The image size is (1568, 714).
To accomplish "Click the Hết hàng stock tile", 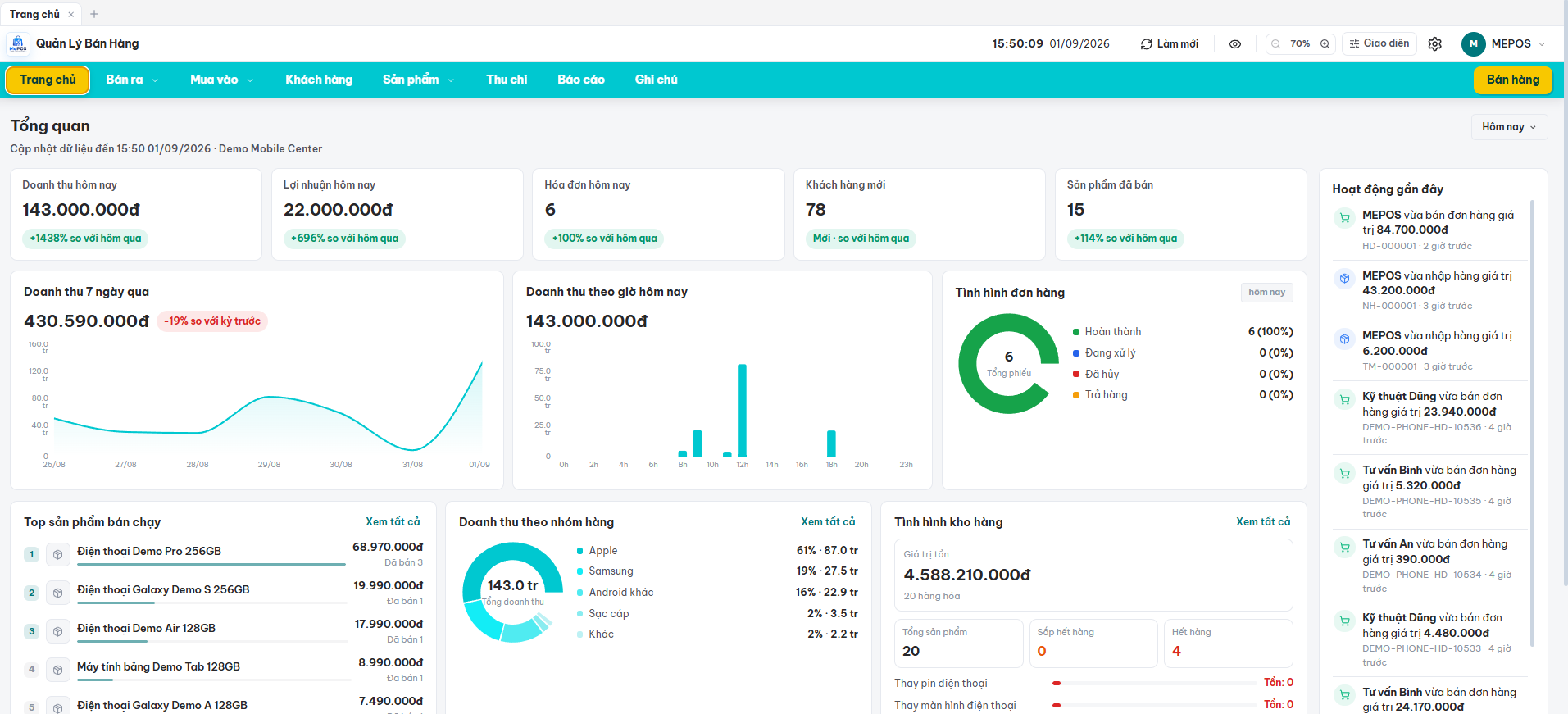I will point(1229,644).
